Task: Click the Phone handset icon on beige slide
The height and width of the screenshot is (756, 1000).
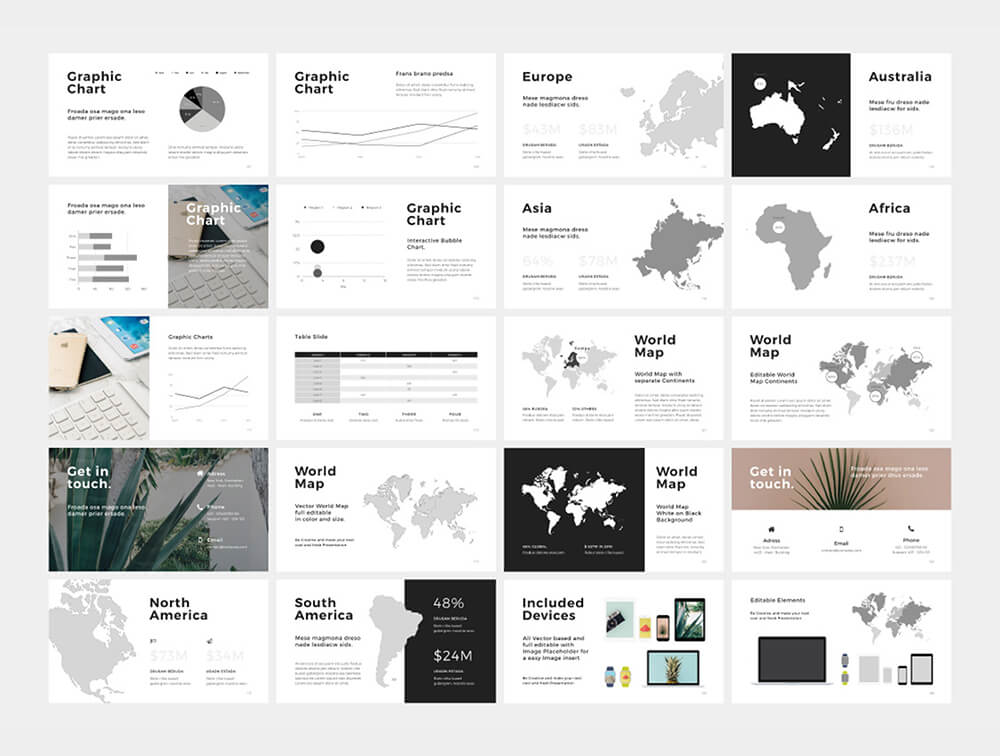Action: pos(911,528)
